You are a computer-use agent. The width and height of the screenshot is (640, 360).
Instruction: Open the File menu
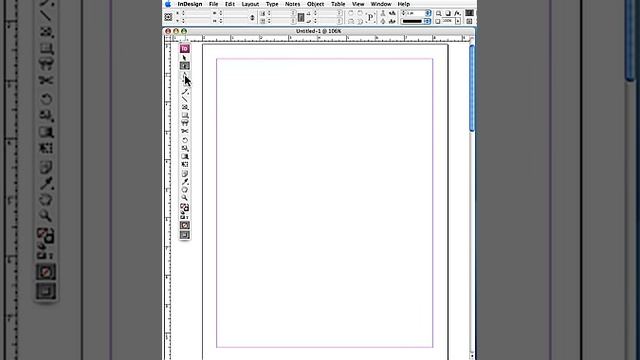(x=213, y=4)
